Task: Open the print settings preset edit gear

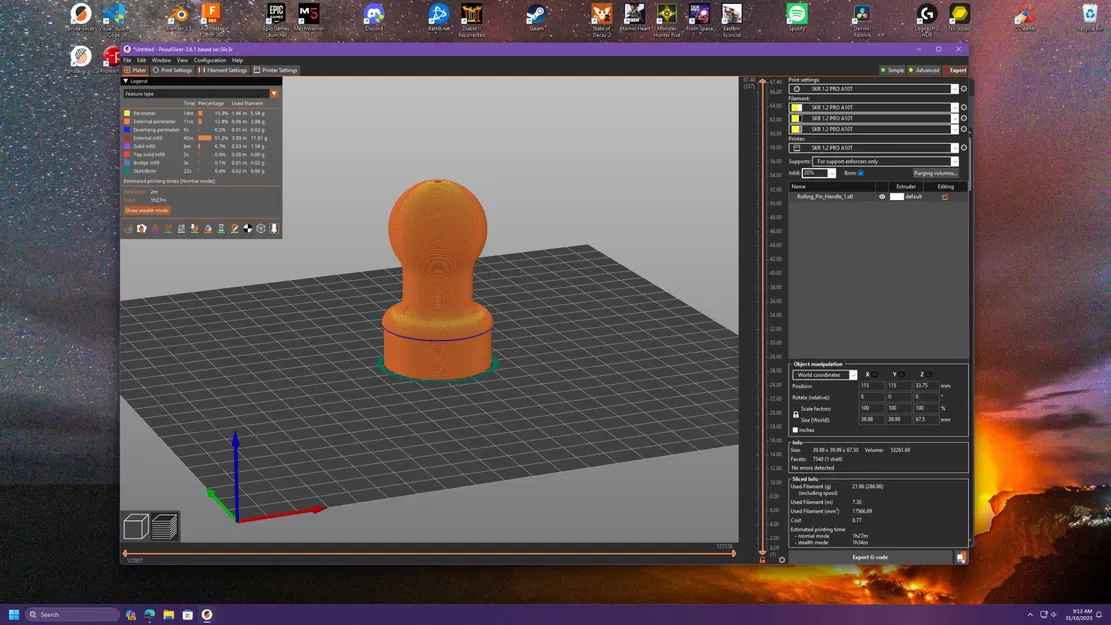Action: (x=964, y=89)
